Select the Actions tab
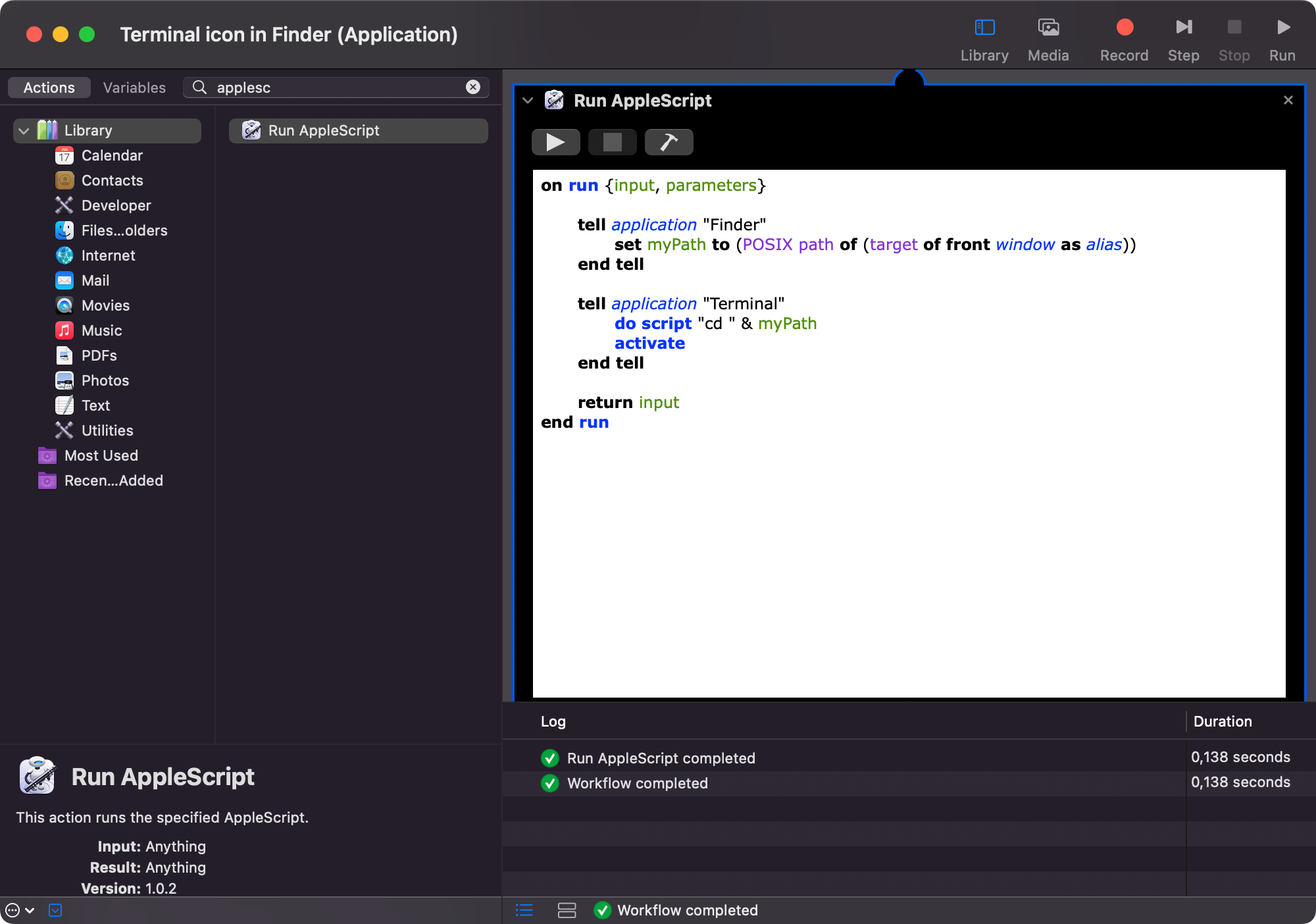This screenshot has height=924, width=1316. click(x=49, y=88)
